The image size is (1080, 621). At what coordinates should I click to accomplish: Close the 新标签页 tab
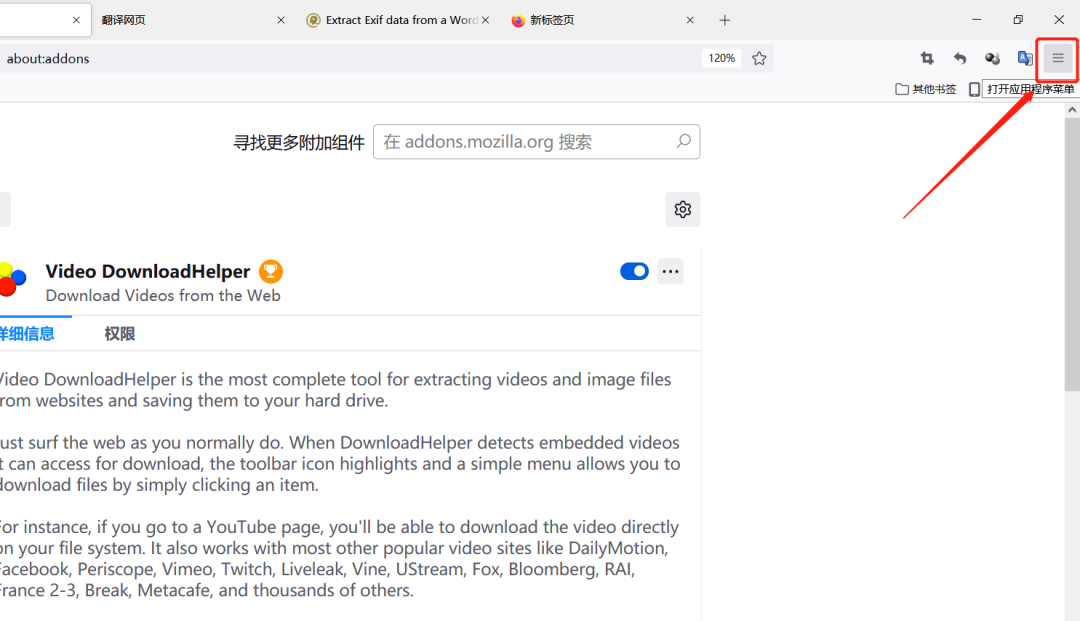[x=690, y=20]
